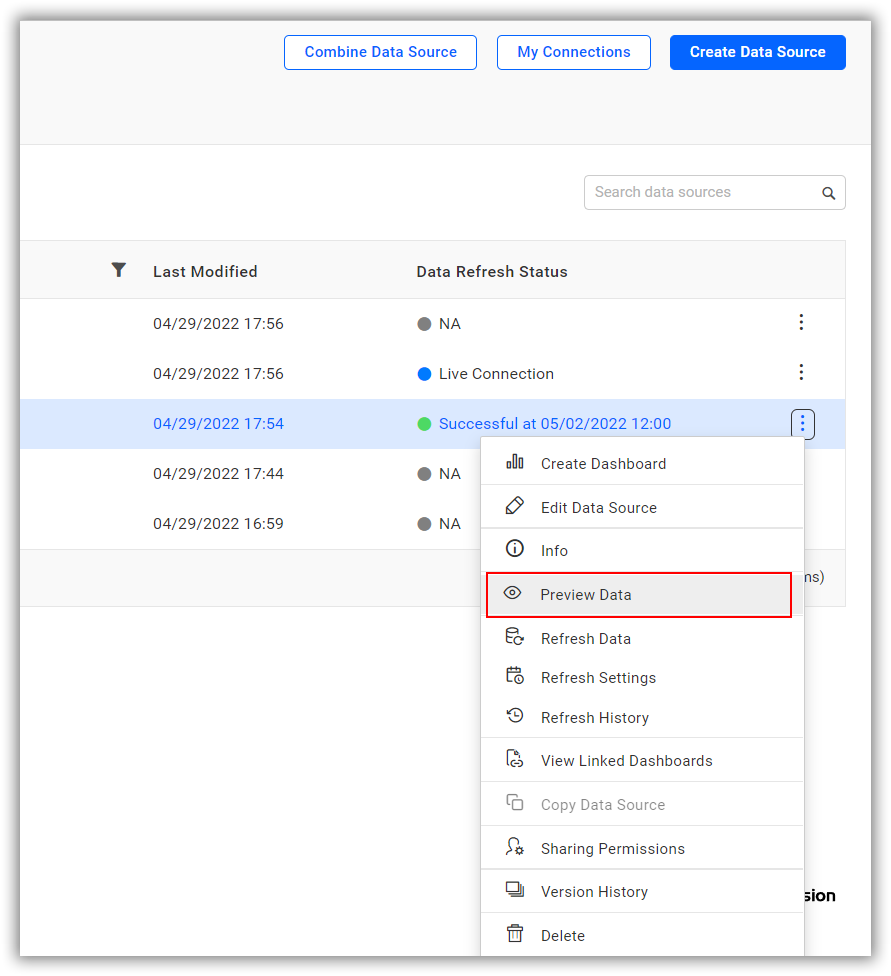Choose Delete from the context menu
This screenshot has width=891, height=976.
[642, 935]
